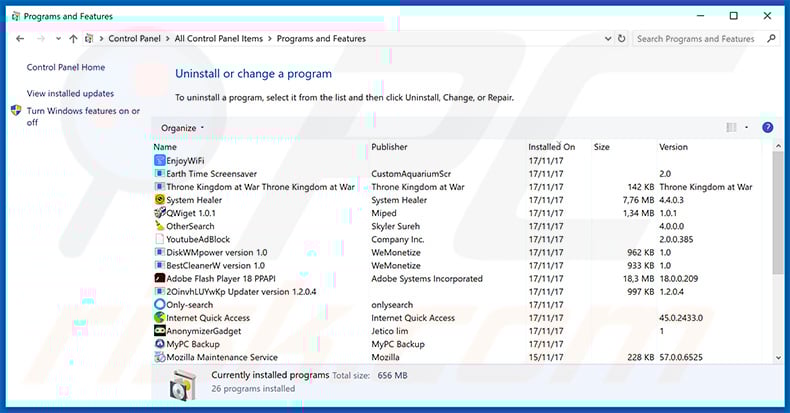Click the Jetico lim publisher cell

click(x=389, y=331)
